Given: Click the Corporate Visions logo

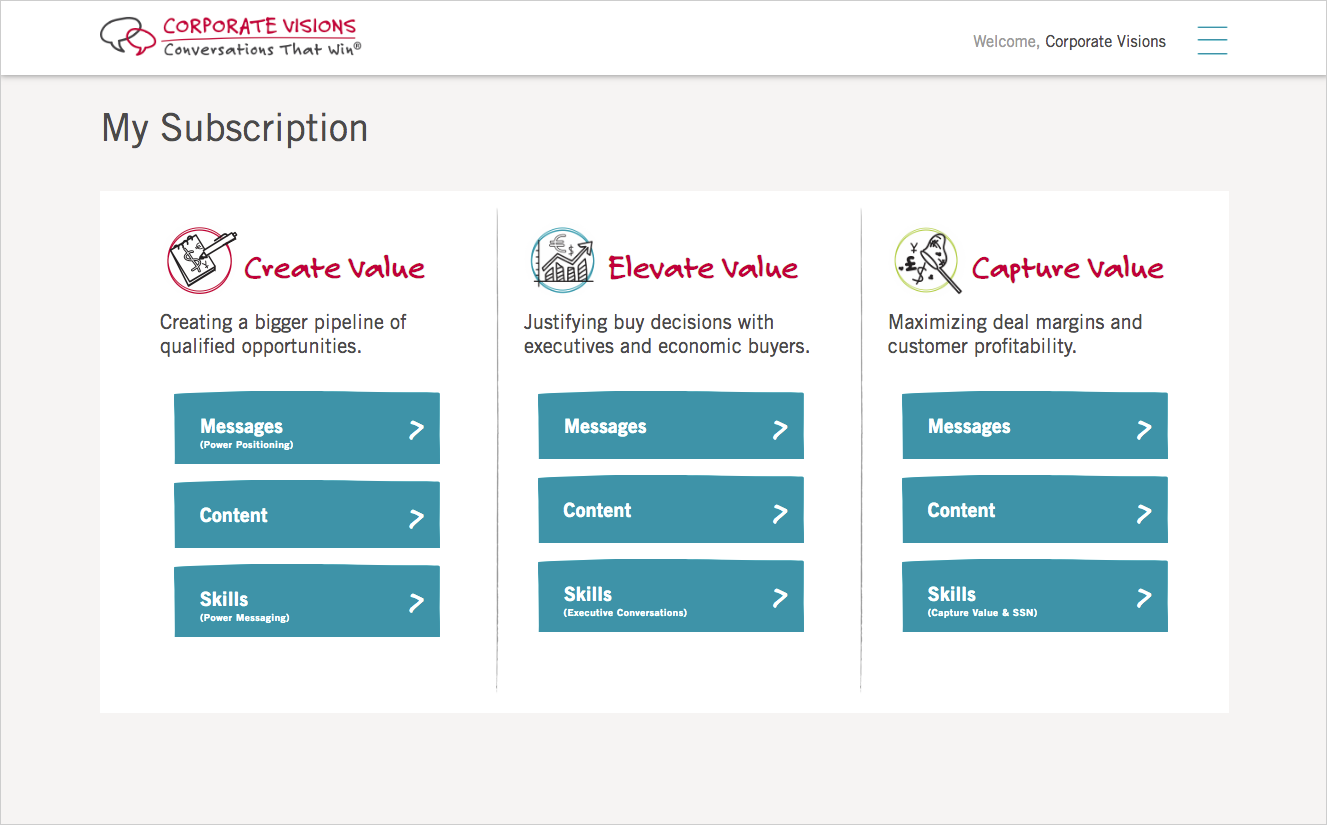Looking at the screenshot, I should click(x=231, y=37).
